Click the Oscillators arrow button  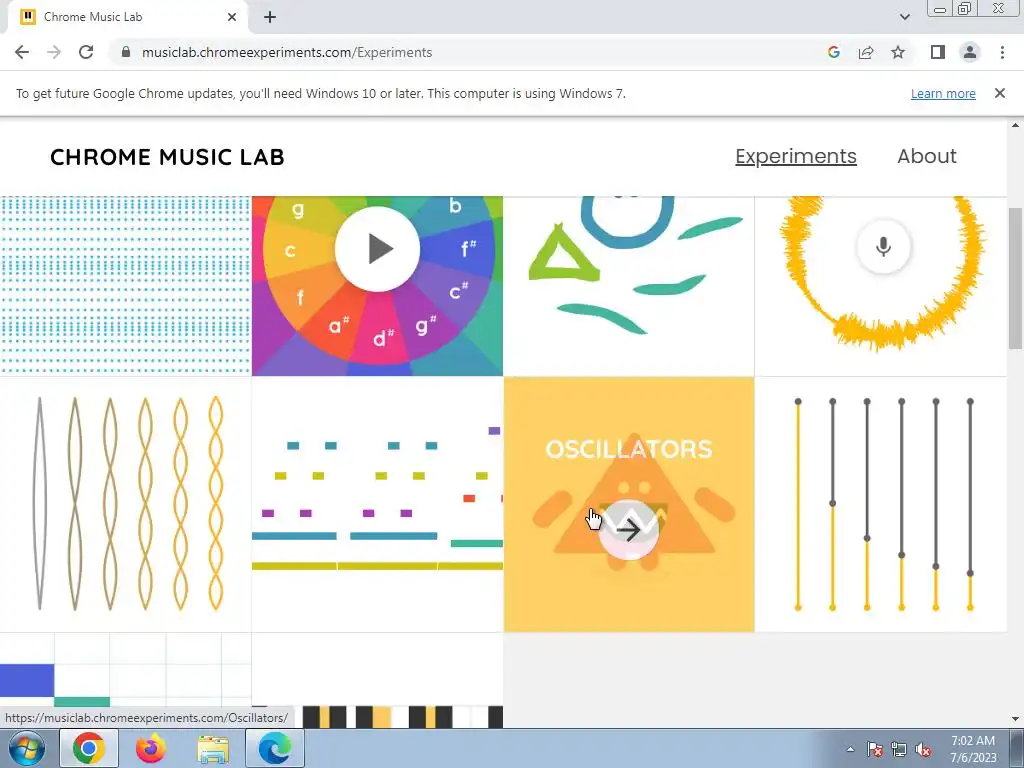point(628,530)
